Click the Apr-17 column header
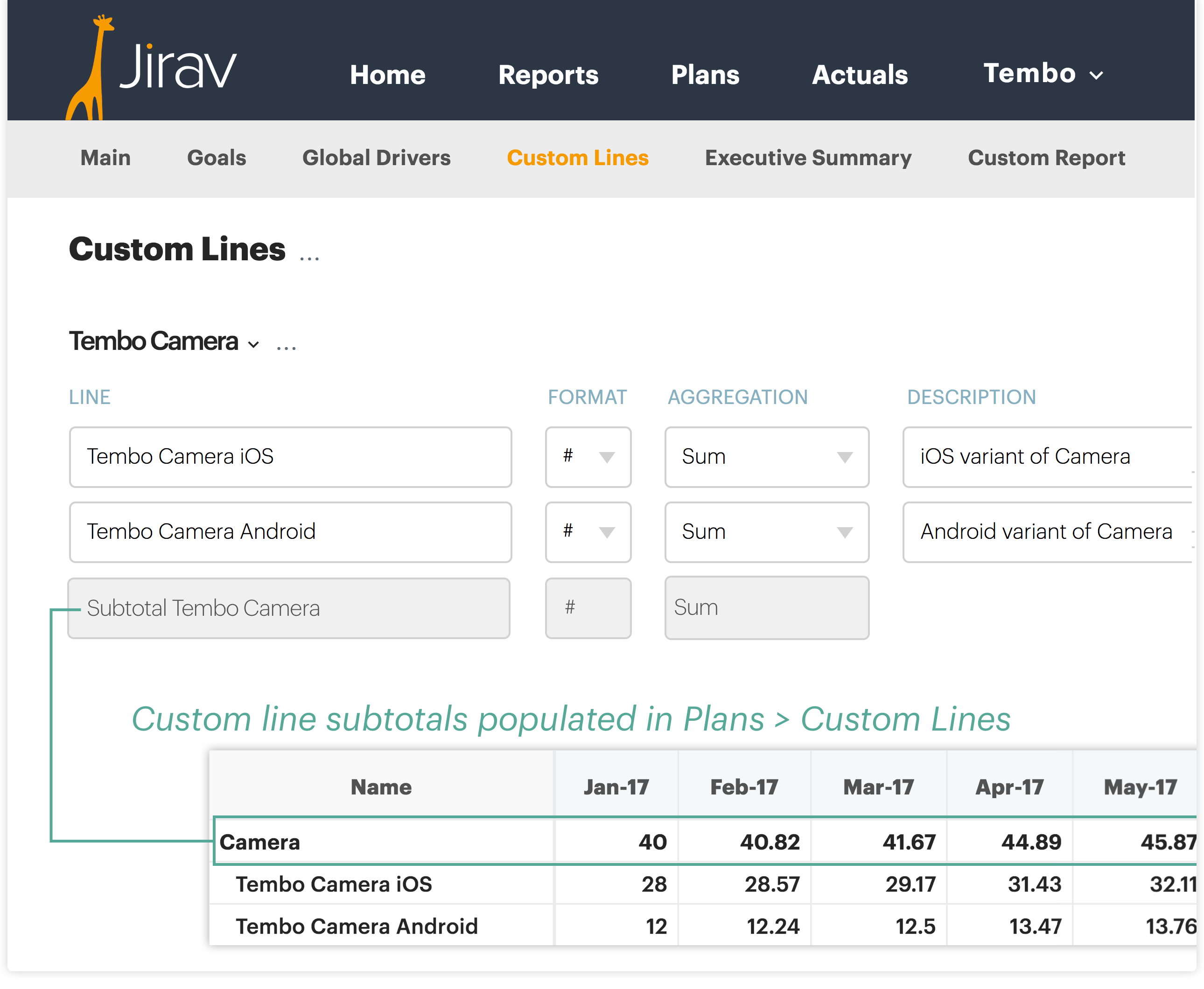This screenshot has width=1204, height=989. point(1010,787)
